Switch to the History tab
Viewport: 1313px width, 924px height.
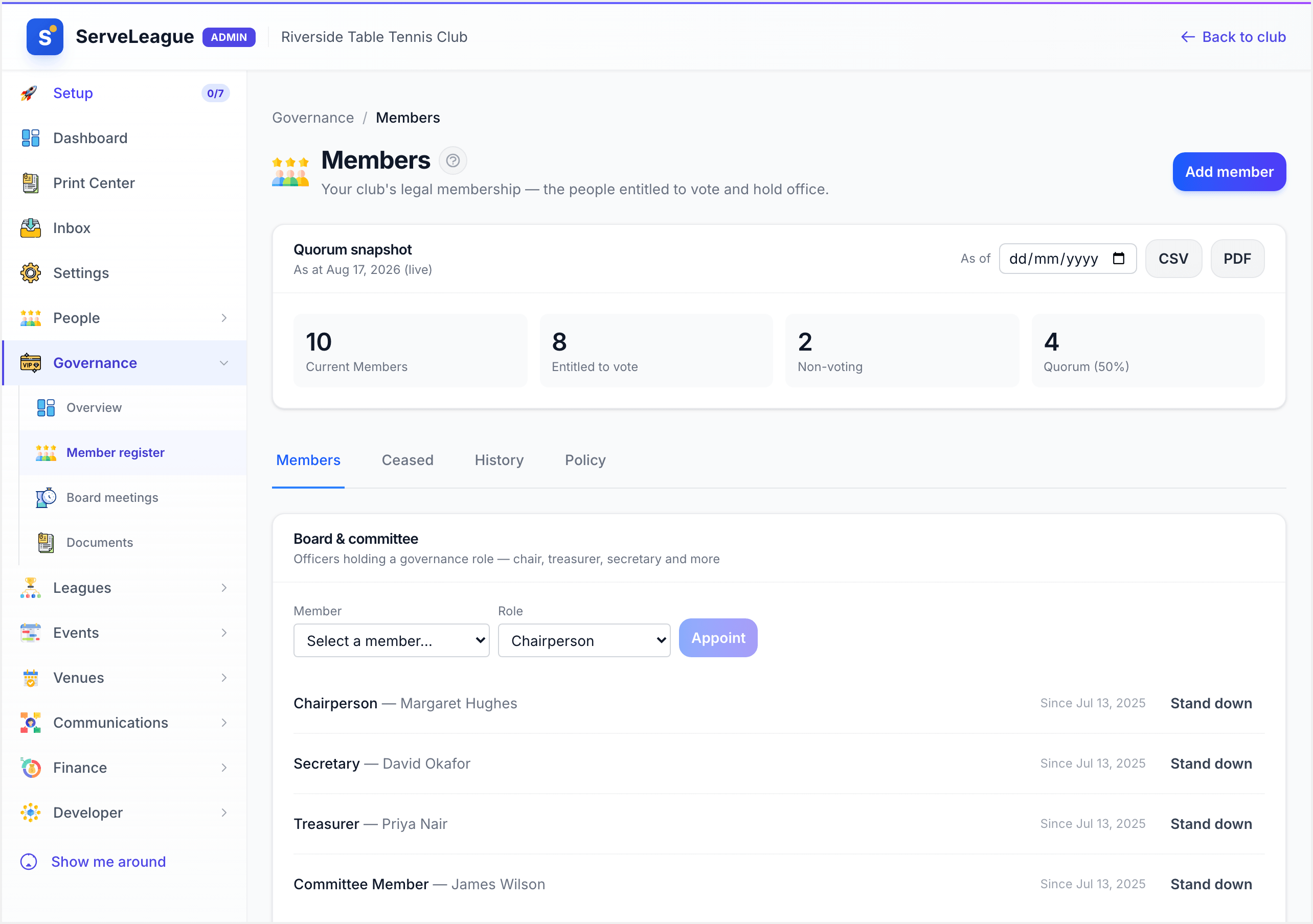(x=499, y=460)
